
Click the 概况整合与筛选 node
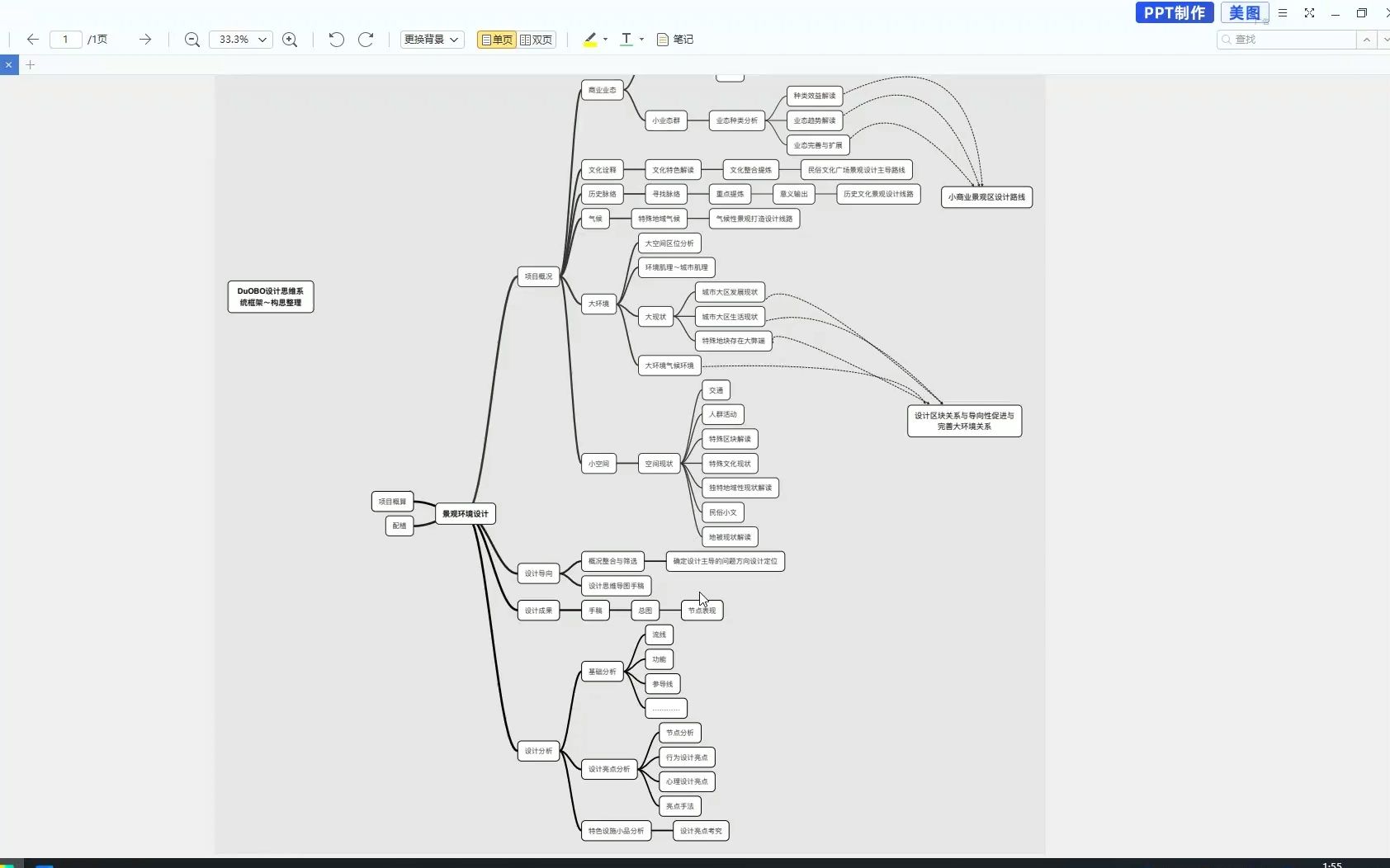pos(612,561)
